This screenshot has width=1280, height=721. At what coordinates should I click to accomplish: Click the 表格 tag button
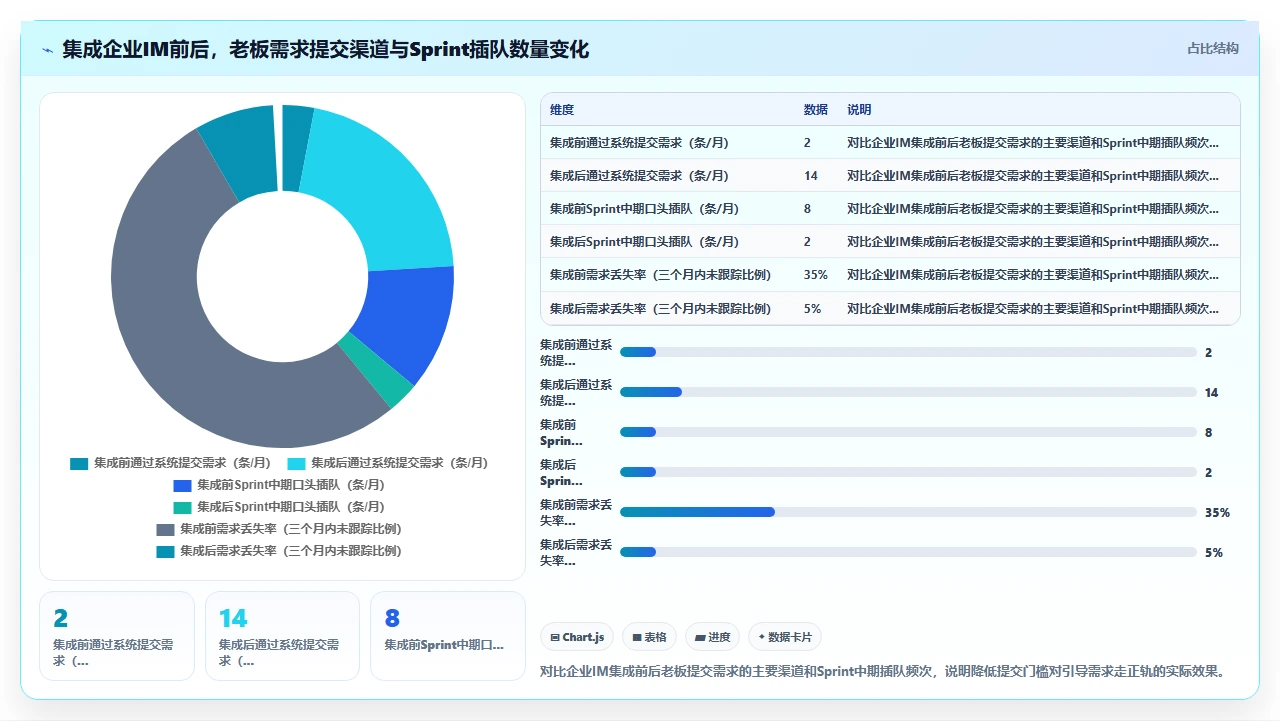click(x=649, y=637)
